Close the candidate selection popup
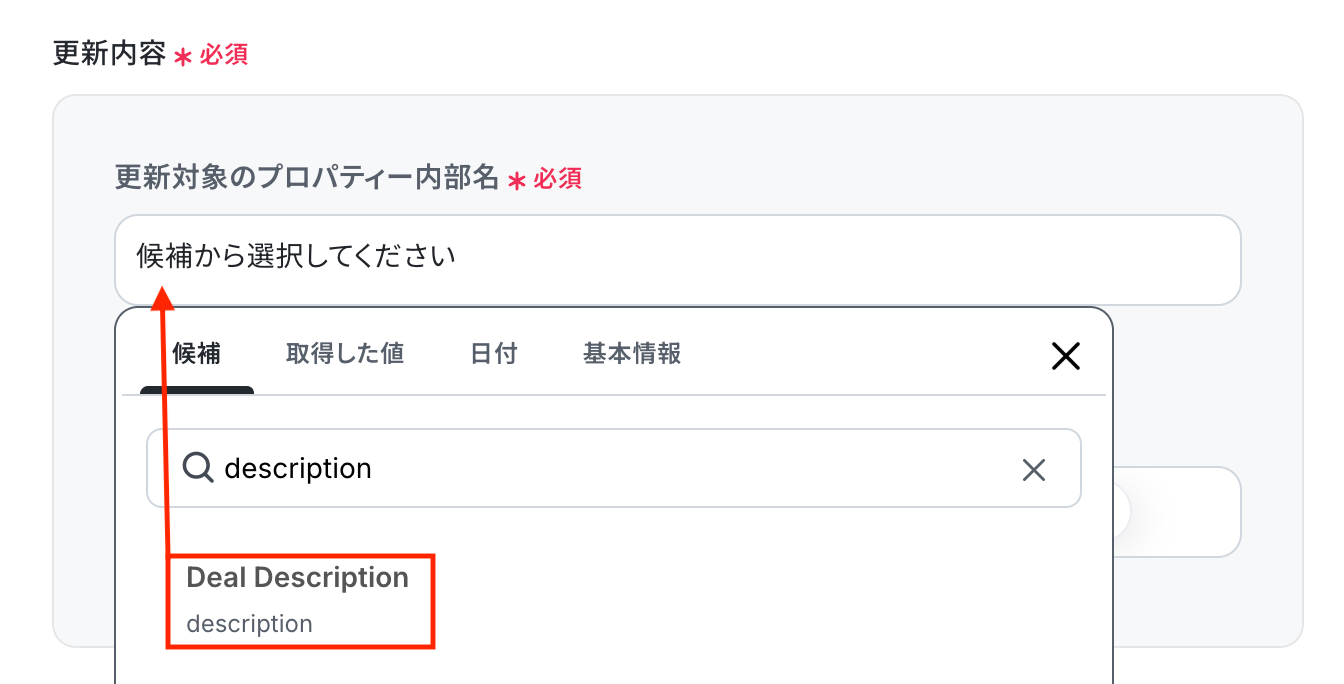 click(x=1065, y=356)
